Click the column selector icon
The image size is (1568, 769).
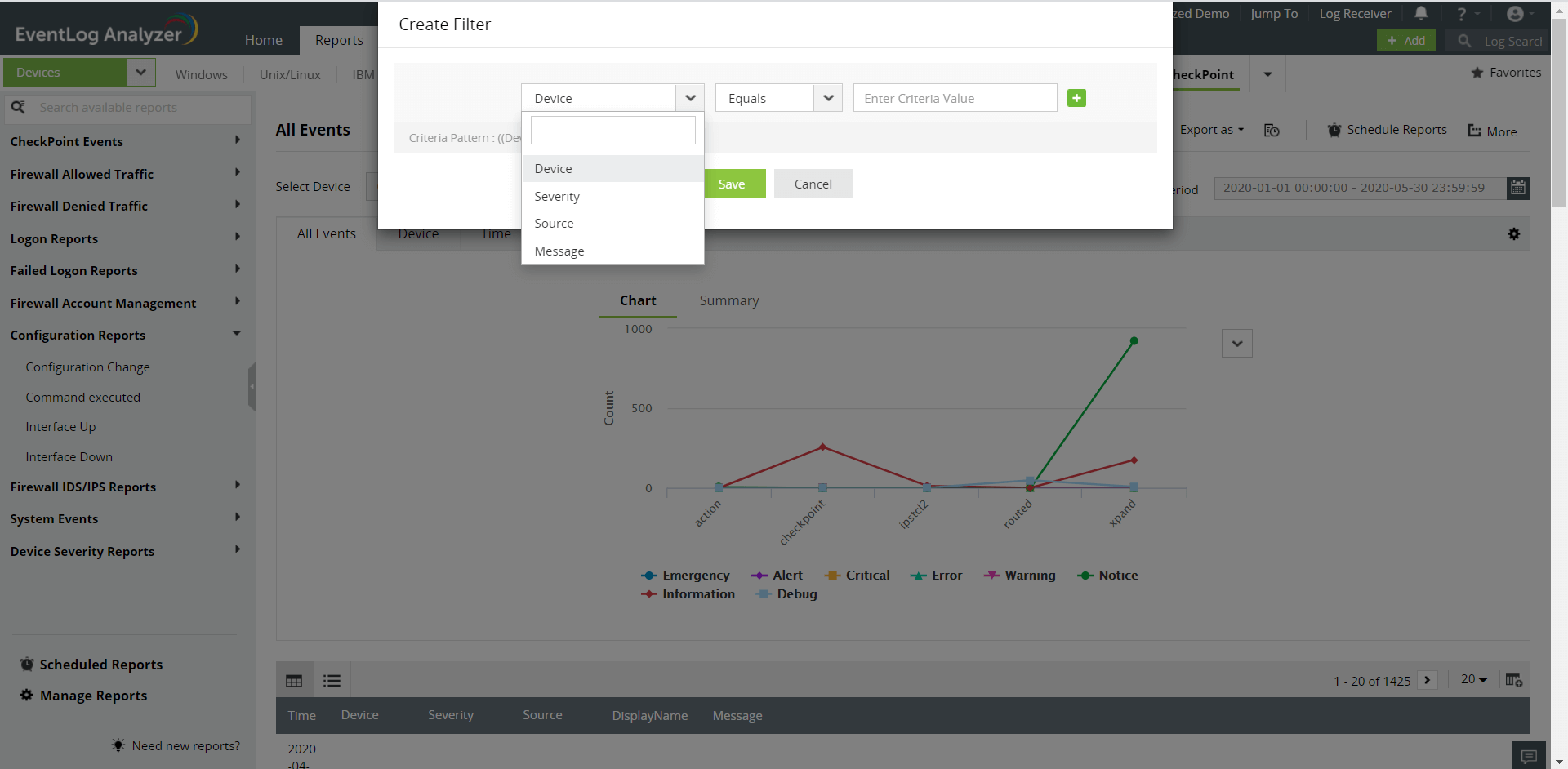coord(1514,680)
